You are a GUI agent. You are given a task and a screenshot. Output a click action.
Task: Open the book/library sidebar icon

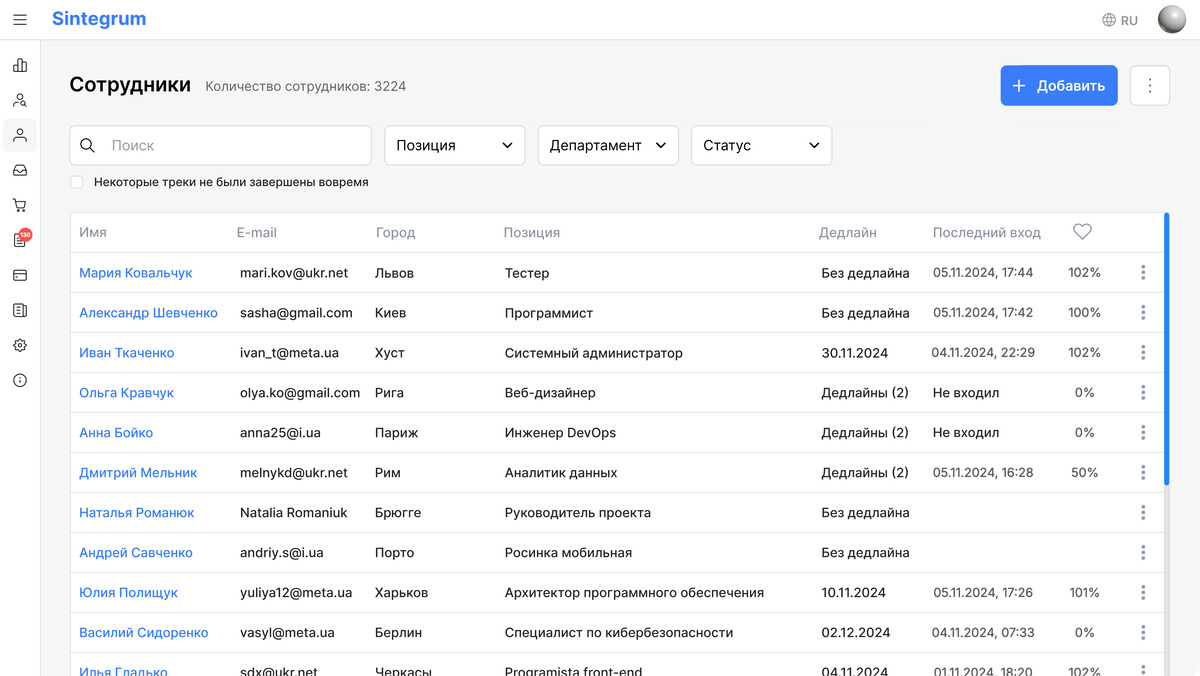tap(20, 310)
